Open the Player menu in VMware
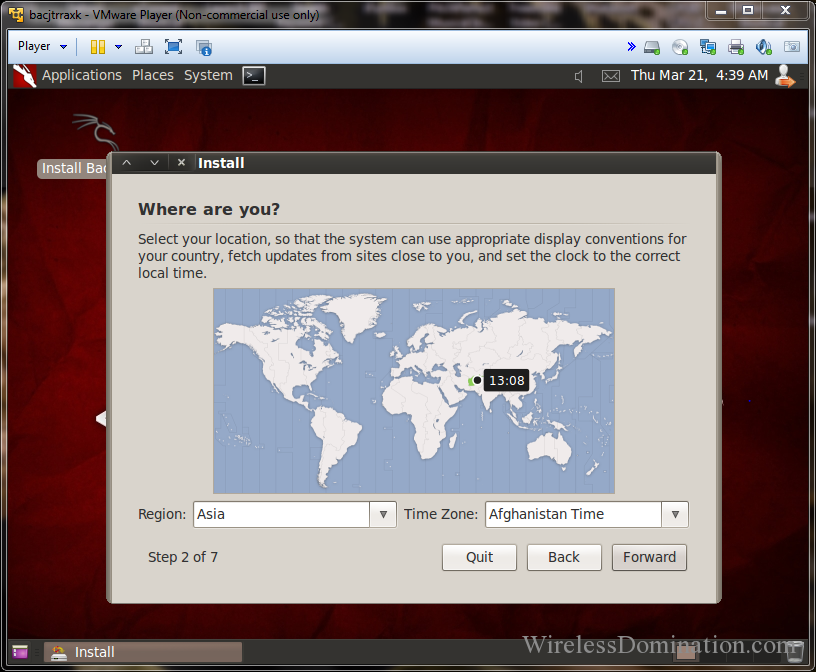This screenshot has width=816, height=672. [42, 46]
